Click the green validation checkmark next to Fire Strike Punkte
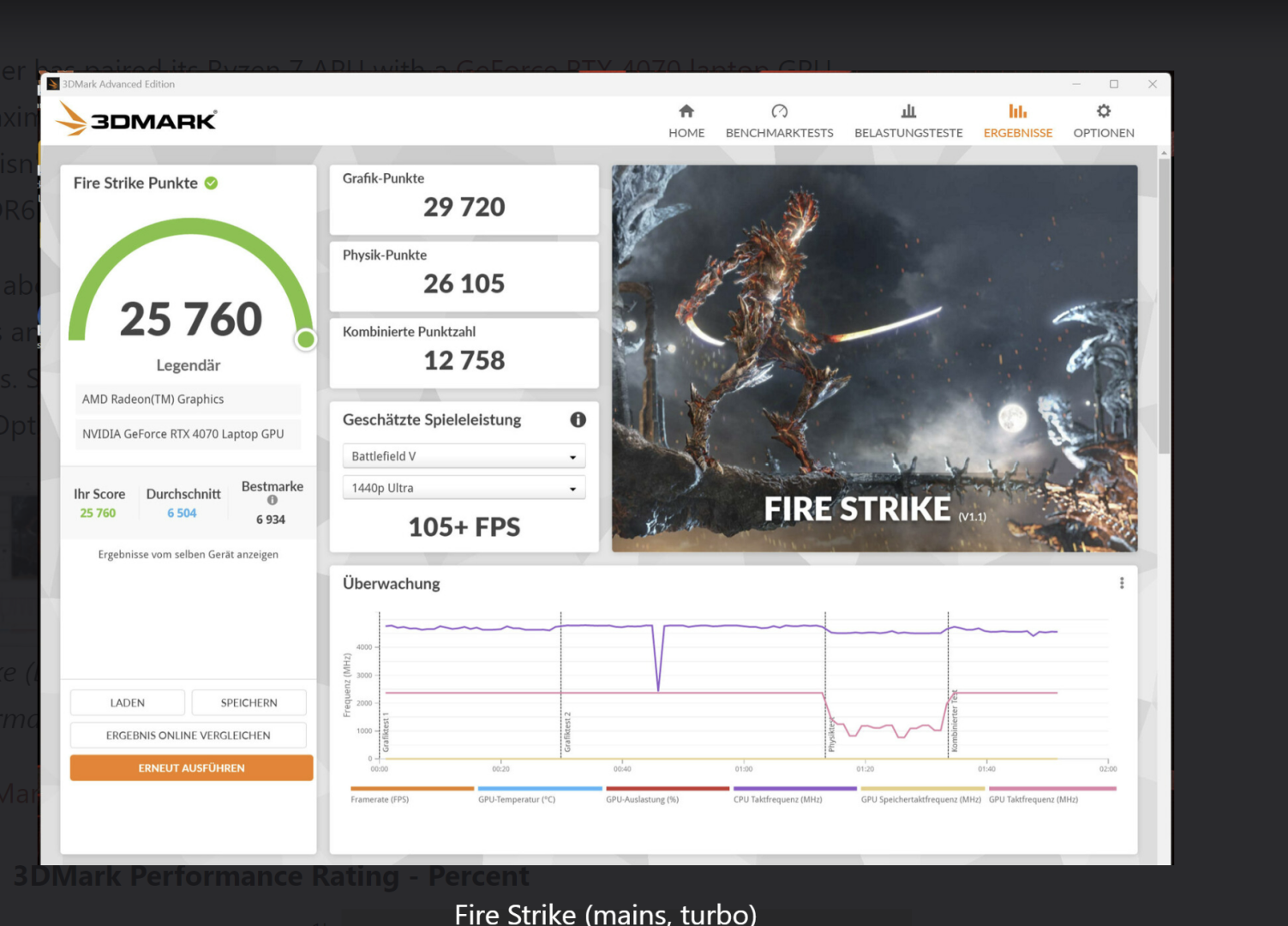The width and height of the screenshot is (1288, 926). click(211, 183)
